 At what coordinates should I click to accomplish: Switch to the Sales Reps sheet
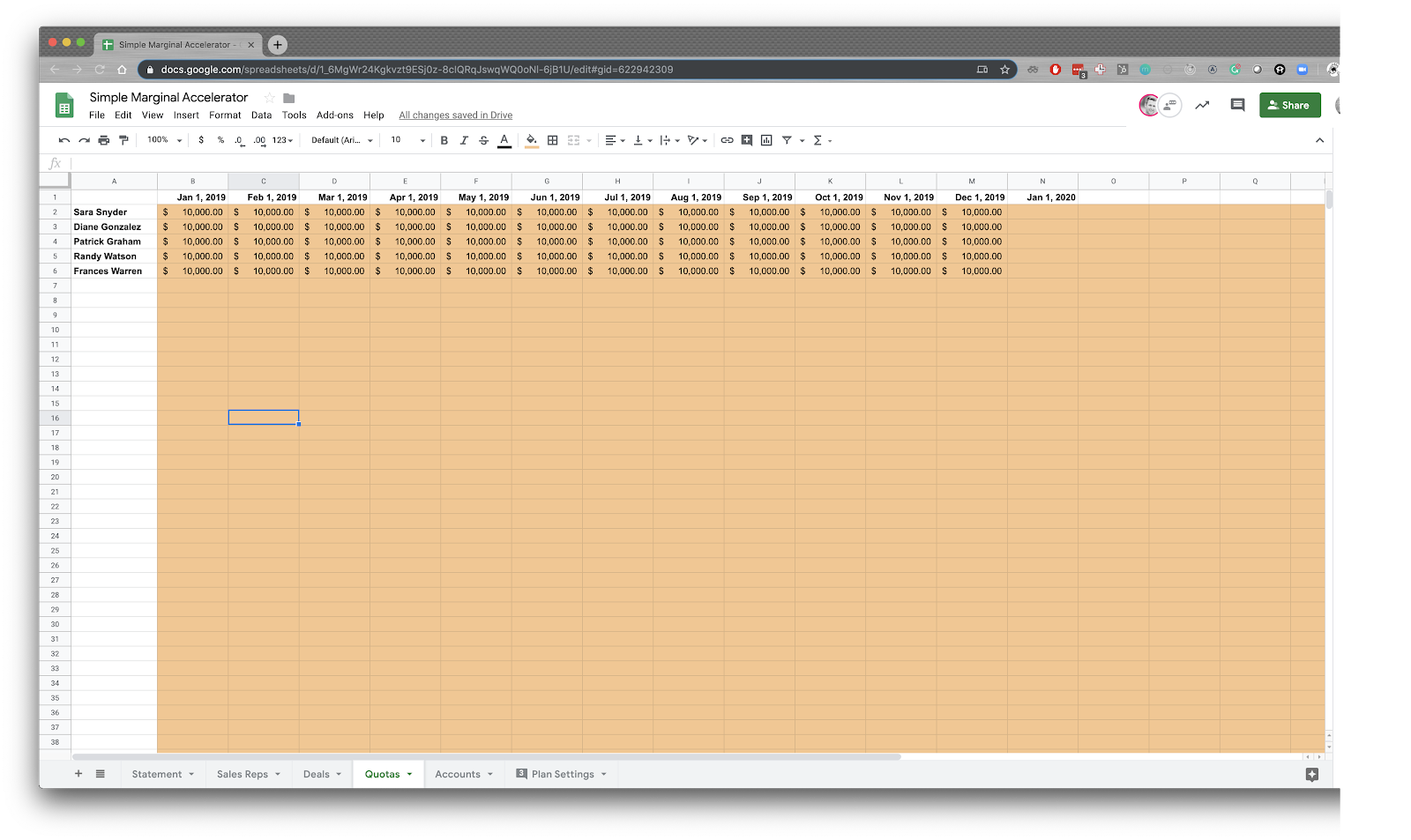pos(243,774)
